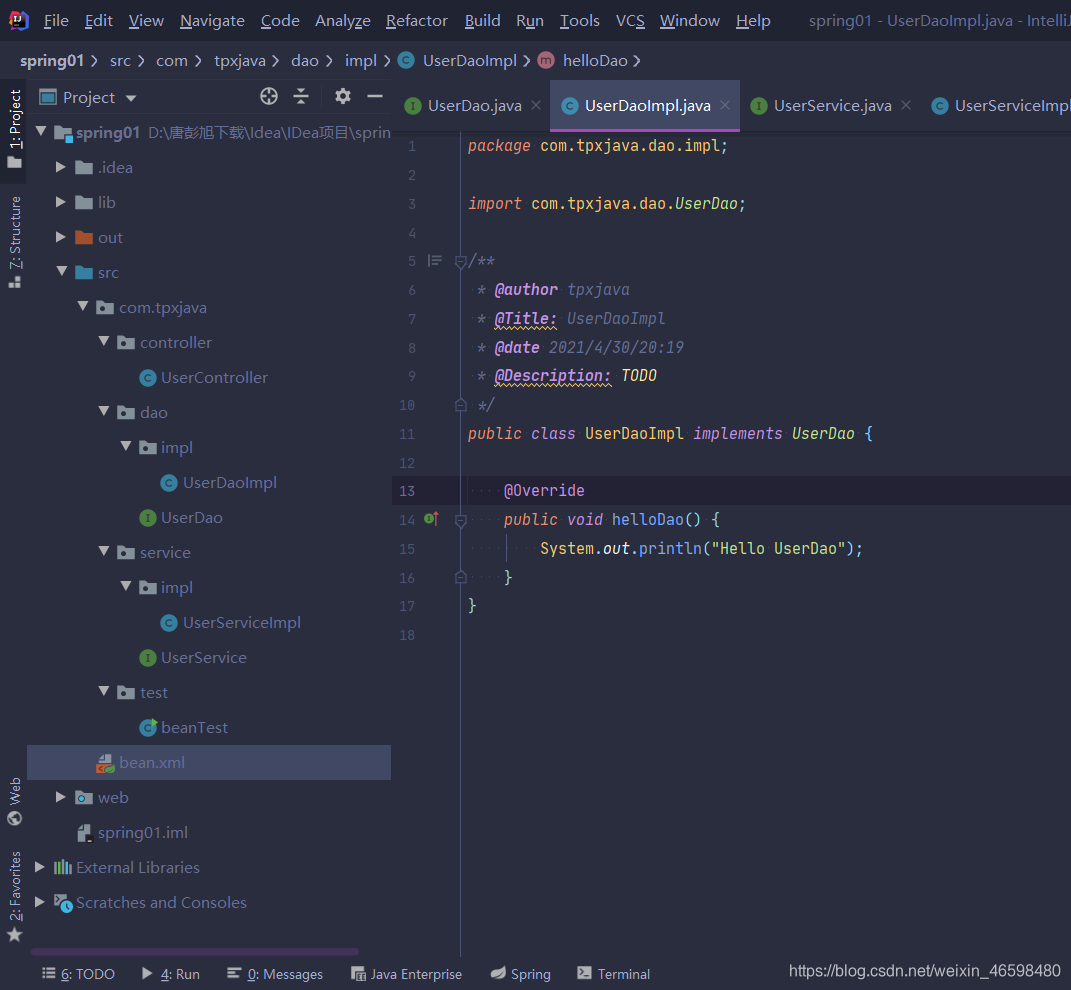1071x990 pixels.
Task: Collapse the service package
Action: [104, 551]
